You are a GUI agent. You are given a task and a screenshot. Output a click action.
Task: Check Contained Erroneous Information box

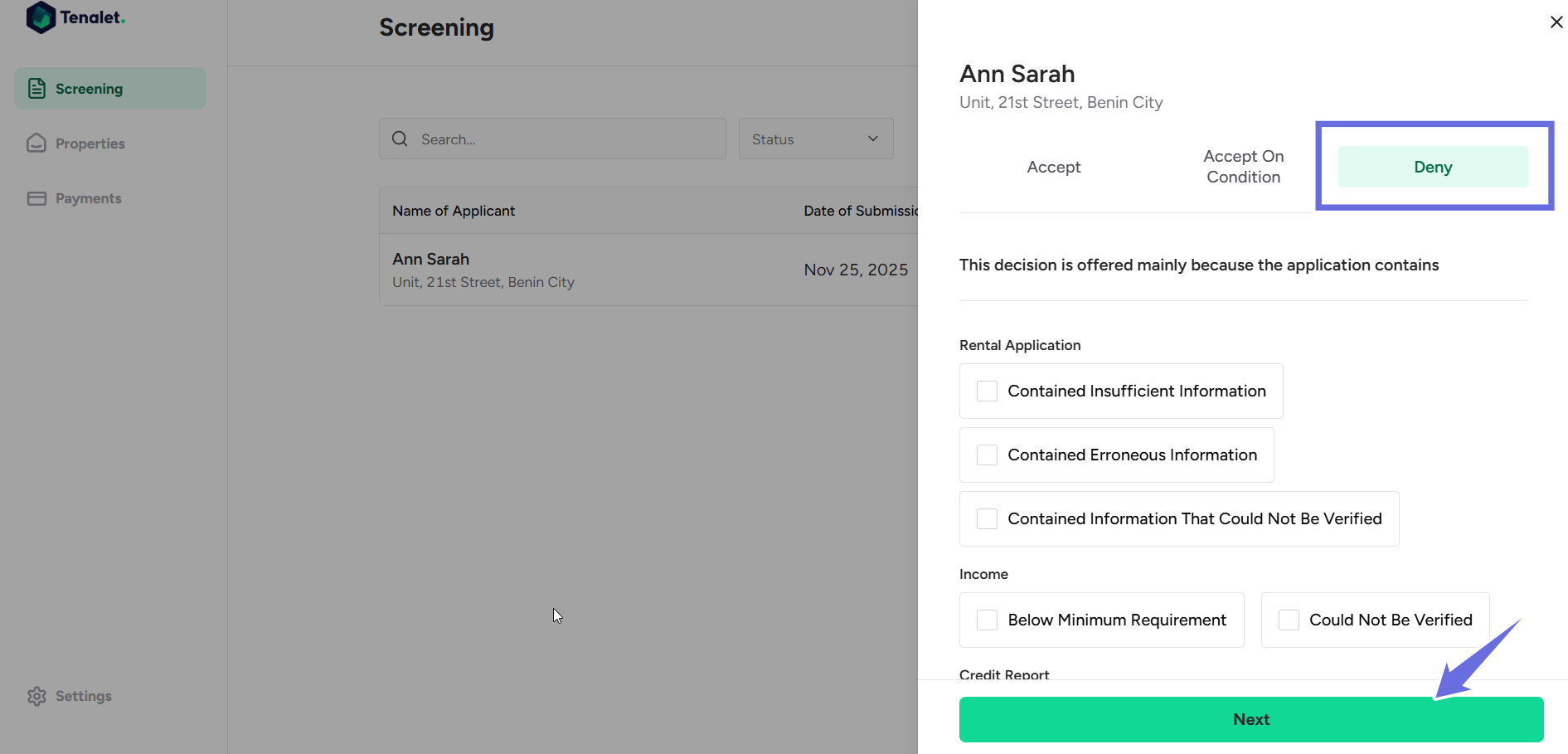(x=987, y=455)
